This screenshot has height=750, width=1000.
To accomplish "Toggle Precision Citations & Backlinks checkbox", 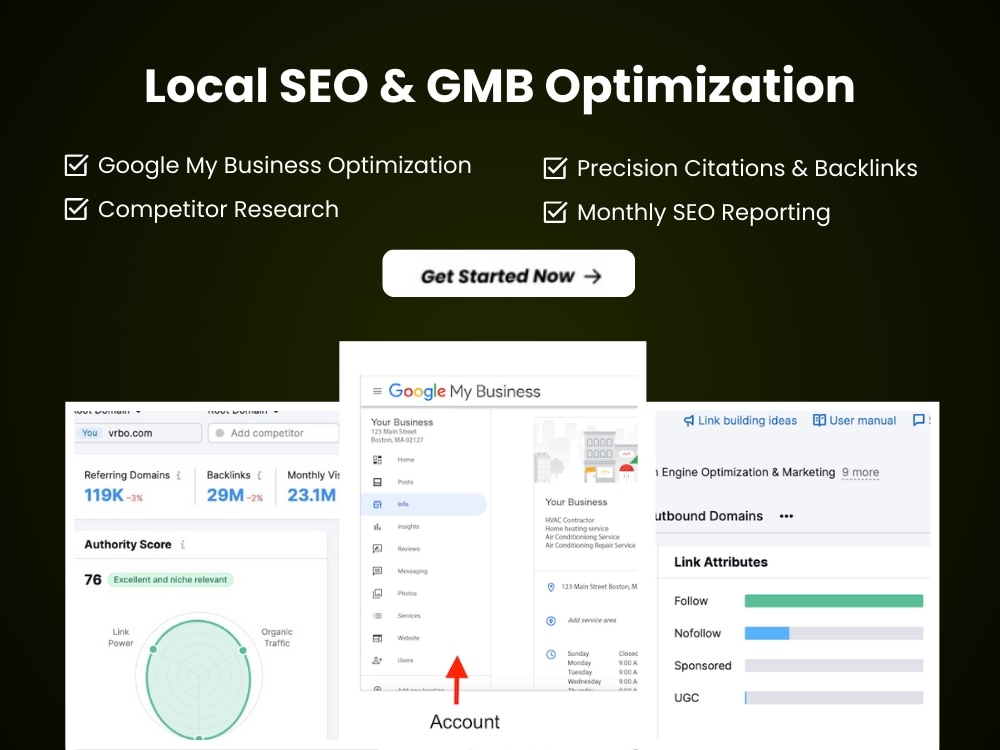I will point(555,168).
